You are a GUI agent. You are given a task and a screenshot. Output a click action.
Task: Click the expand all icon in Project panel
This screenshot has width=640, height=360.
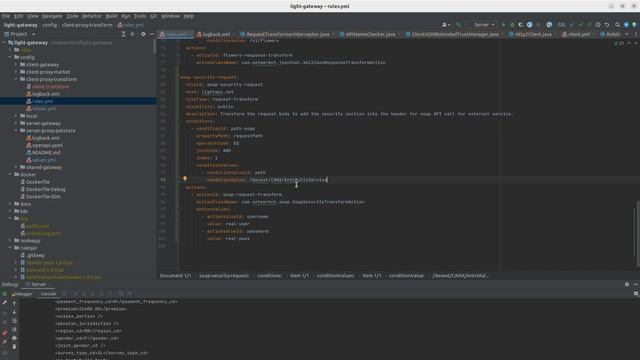pos(123,34)
